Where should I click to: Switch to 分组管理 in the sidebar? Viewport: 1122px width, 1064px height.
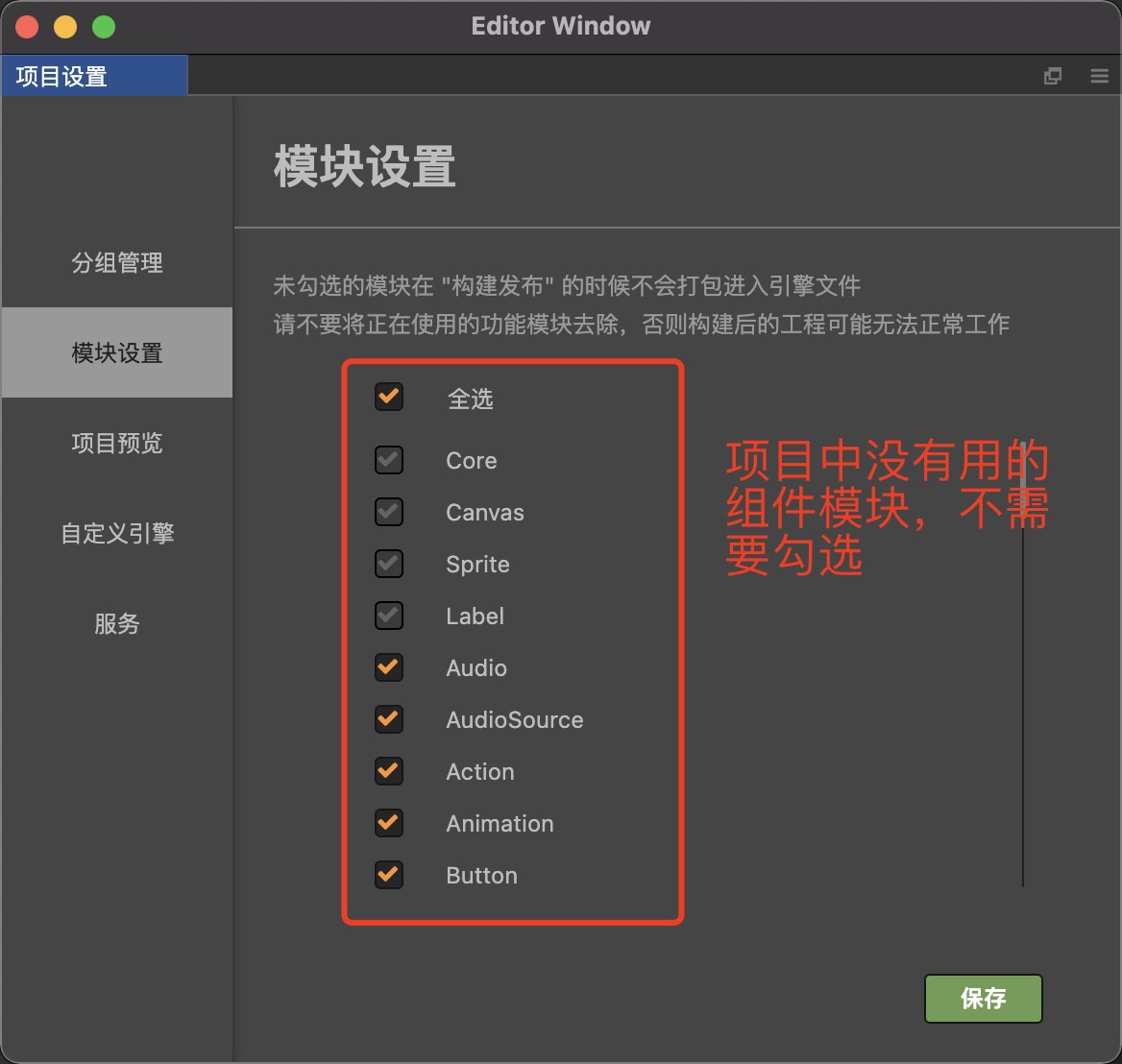(x=116, y=262)
